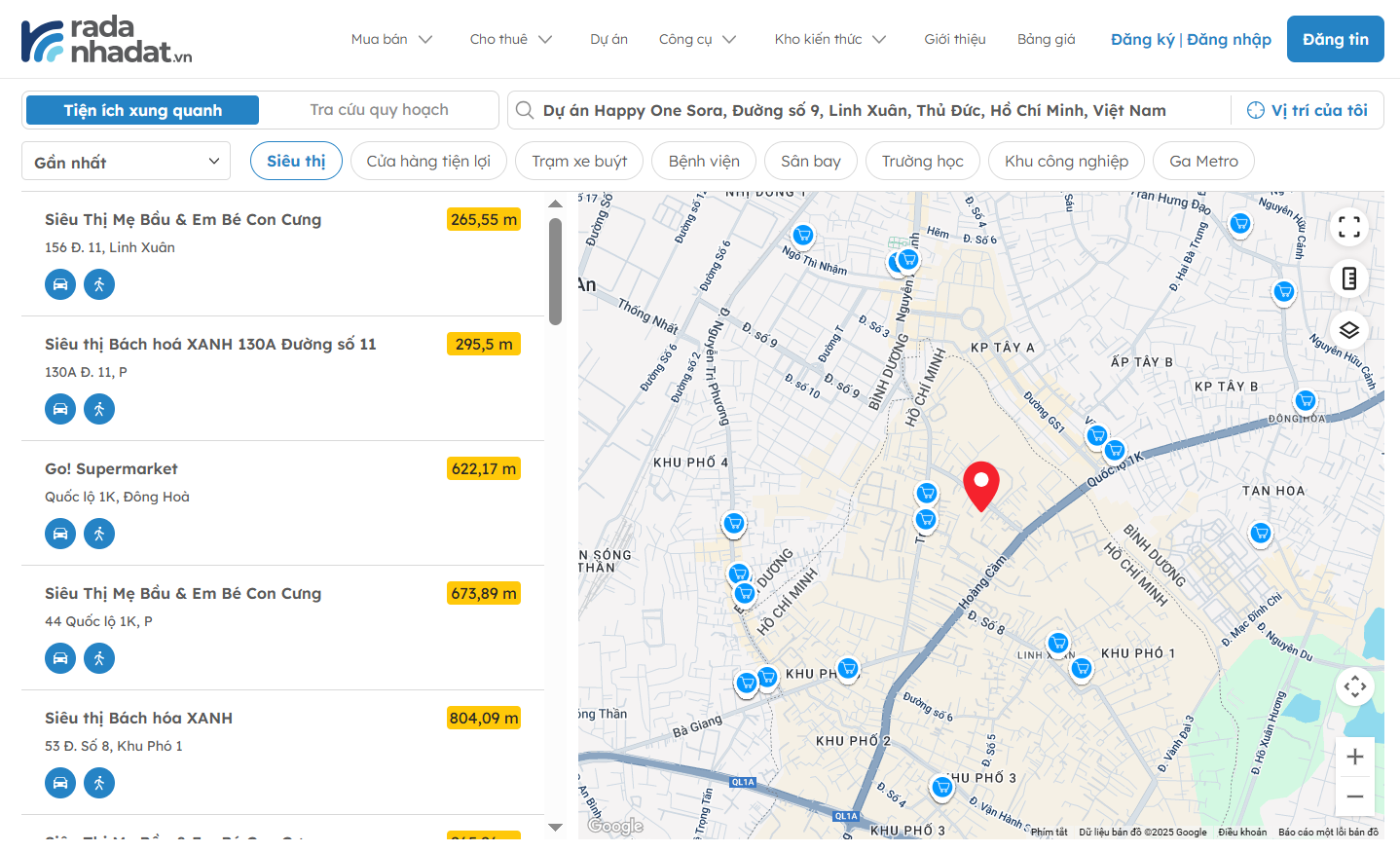
Task: Expand the Công cụ menu
Action: coord(698,39)
